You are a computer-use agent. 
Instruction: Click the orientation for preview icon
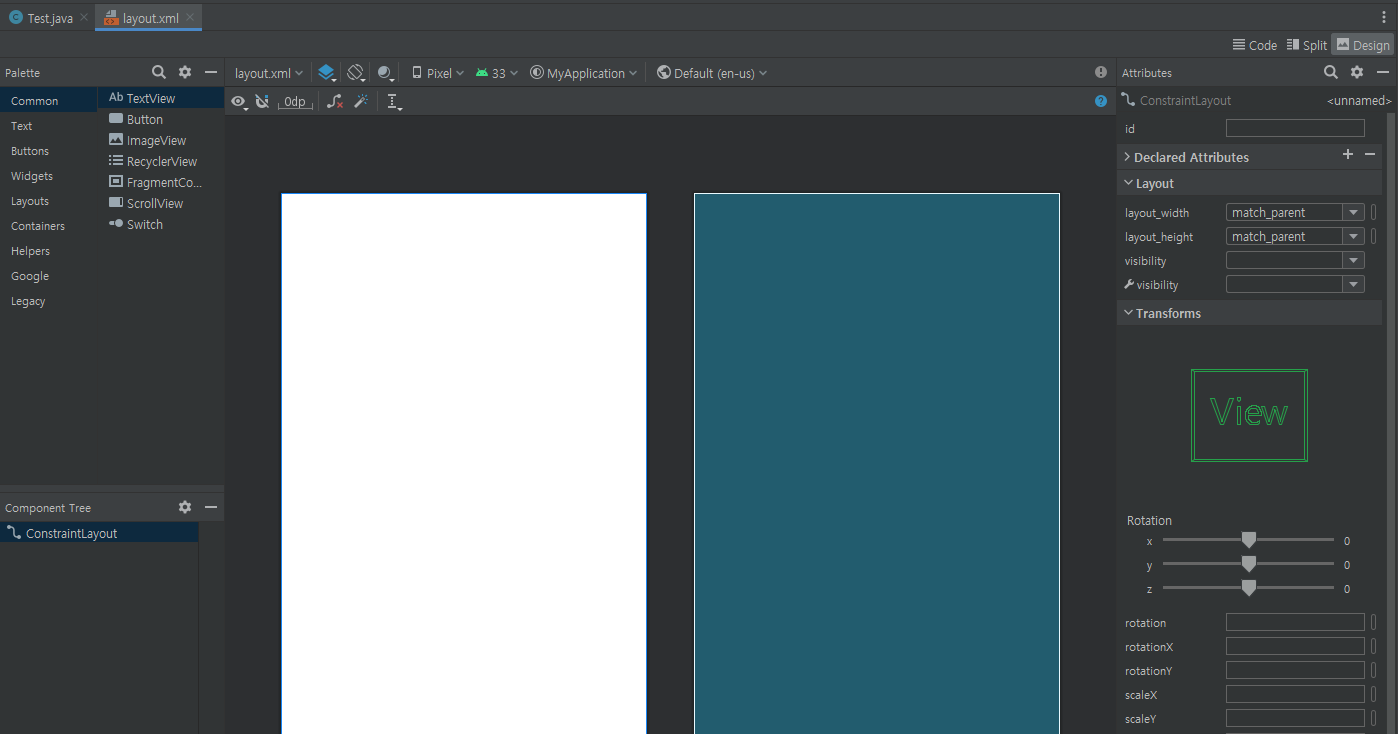tap(355, 73)
